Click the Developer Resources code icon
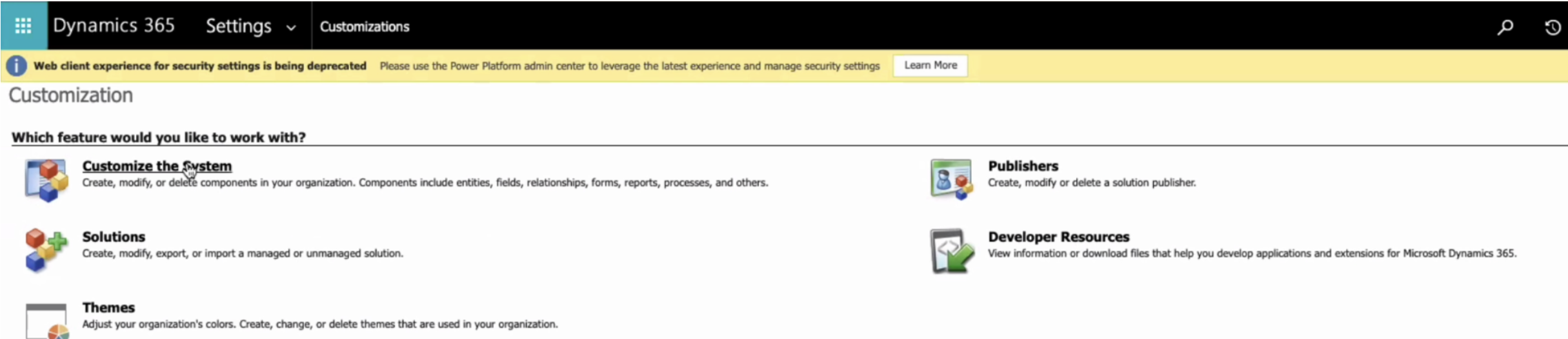Viewport: 1568px width, 339px height. point(952,251)
